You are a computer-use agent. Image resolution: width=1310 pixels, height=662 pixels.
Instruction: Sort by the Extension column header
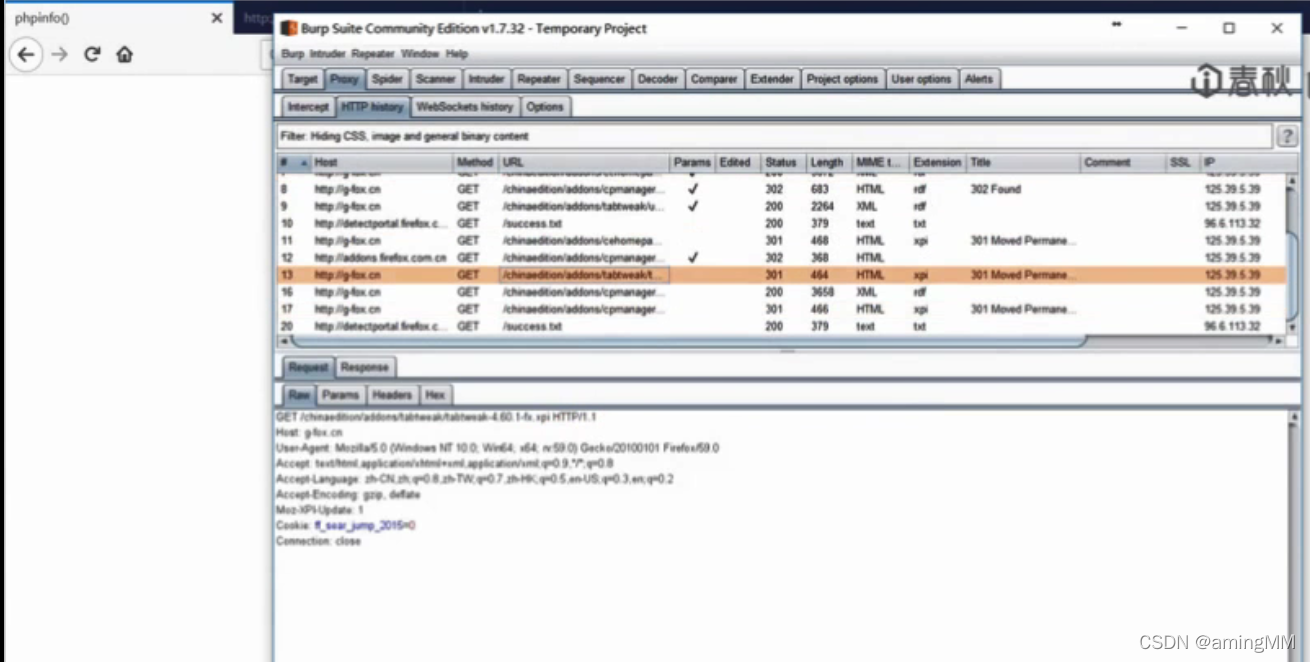[x=937, y=162]
